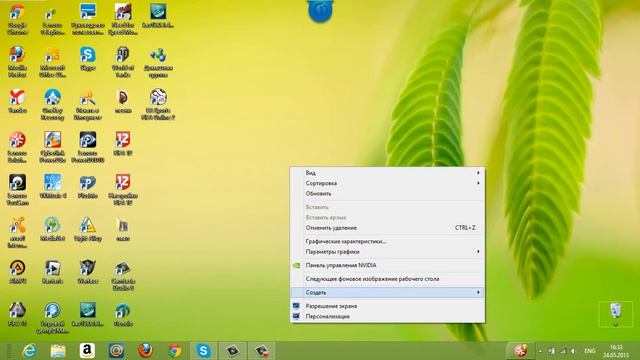This screenshot has width=640, height=360.
Task: Open Разрешение экрана from the context menu
Action: (x=387, y=306)
